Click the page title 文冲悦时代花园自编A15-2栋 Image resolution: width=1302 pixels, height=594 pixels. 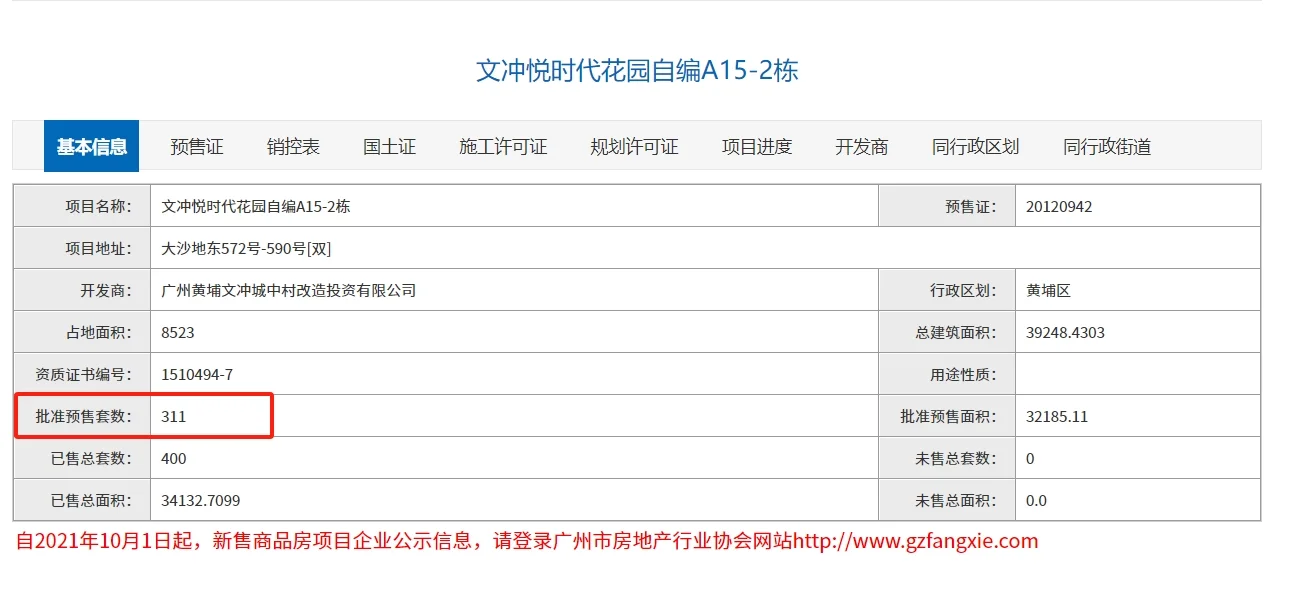(637, 71)
